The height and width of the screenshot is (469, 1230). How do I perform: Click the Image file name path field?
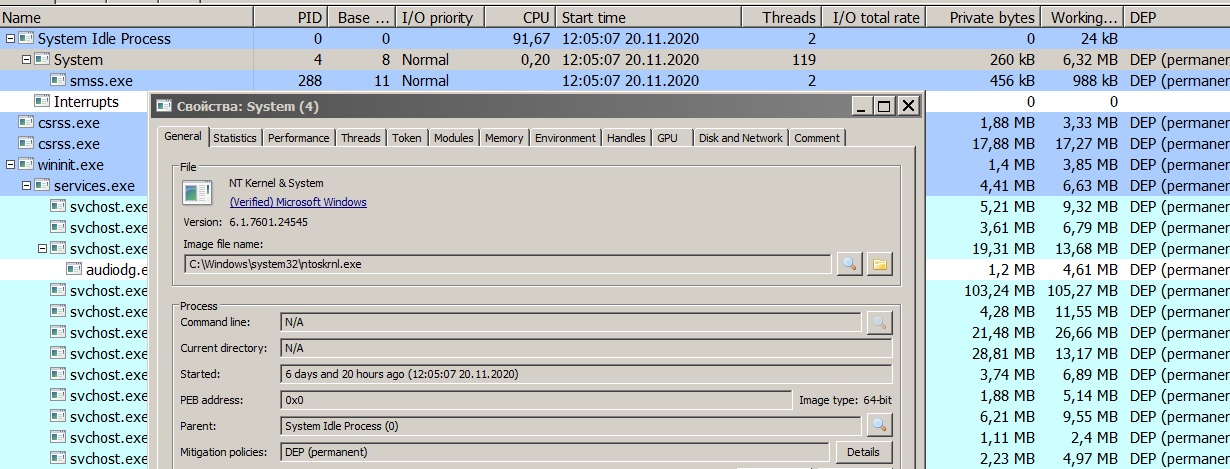[508, 264]
